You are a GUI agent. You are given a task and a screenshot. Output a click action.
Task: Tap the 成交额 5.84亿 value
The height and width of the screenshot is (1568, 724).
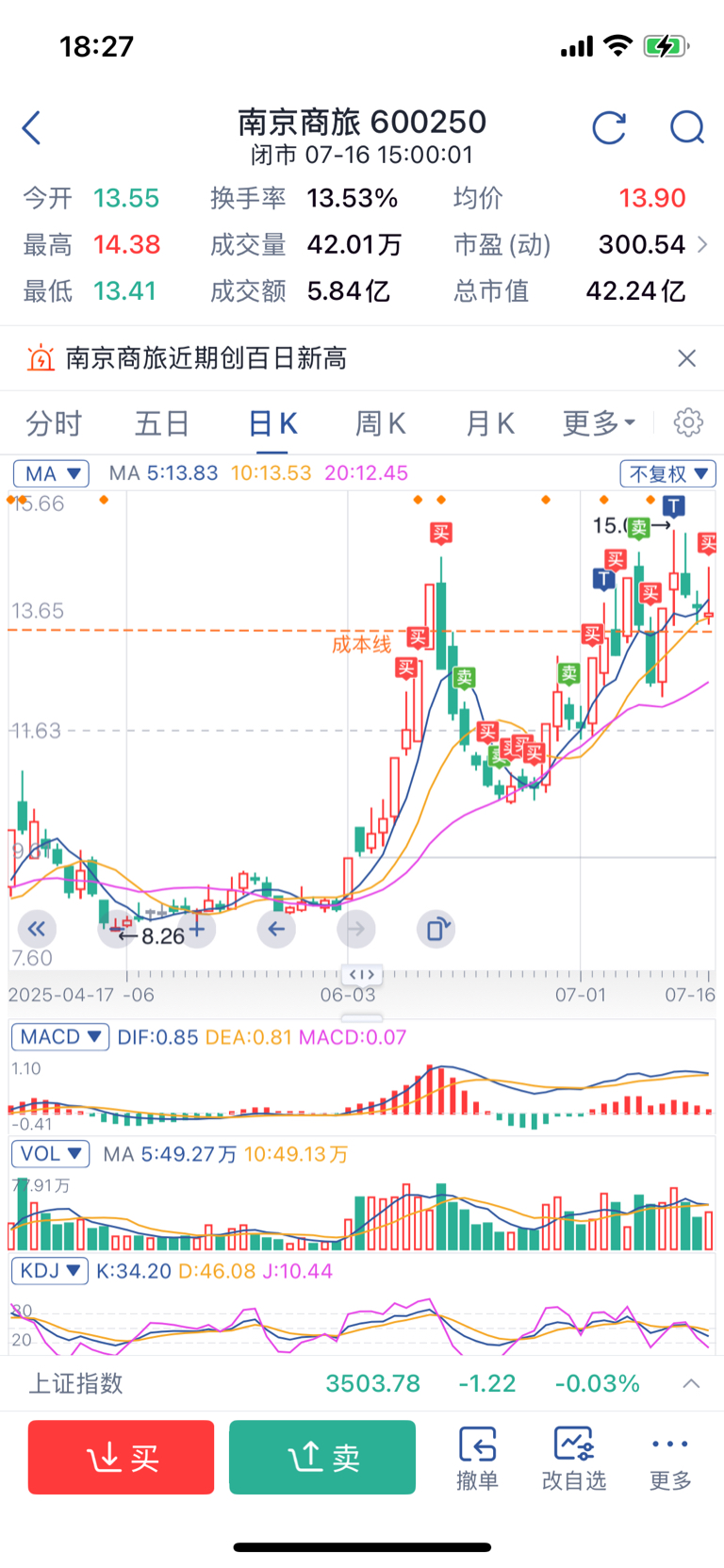click(348, 290)
